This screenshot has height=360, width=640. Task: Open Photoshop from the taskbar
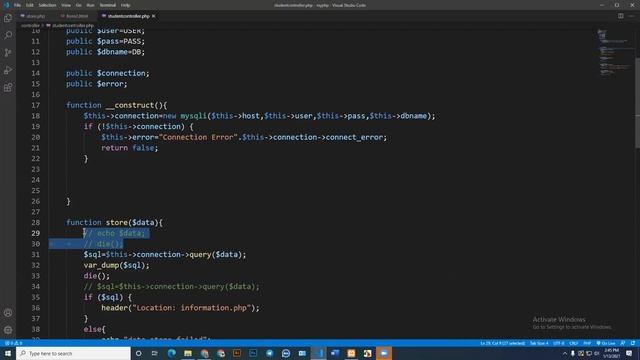(253, 353)
